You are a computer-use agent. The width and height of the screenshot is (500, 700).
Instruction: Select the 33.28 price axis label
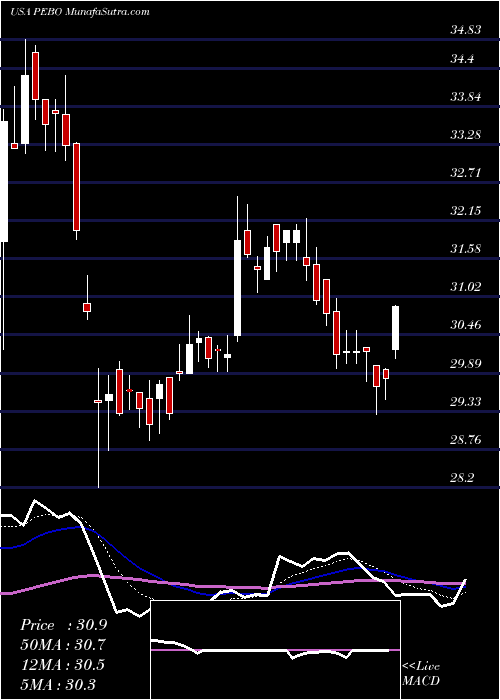click(466, 134)
